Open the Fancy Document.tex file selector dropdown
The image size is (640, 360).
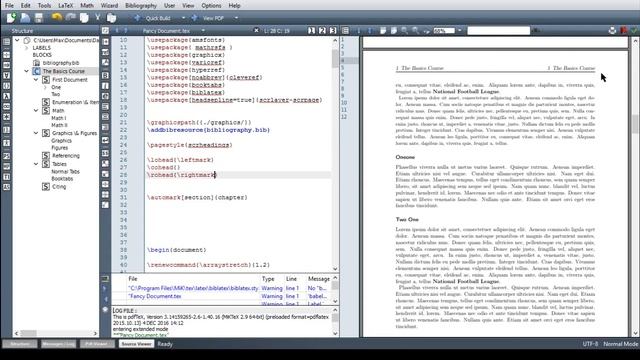(203, 31)
